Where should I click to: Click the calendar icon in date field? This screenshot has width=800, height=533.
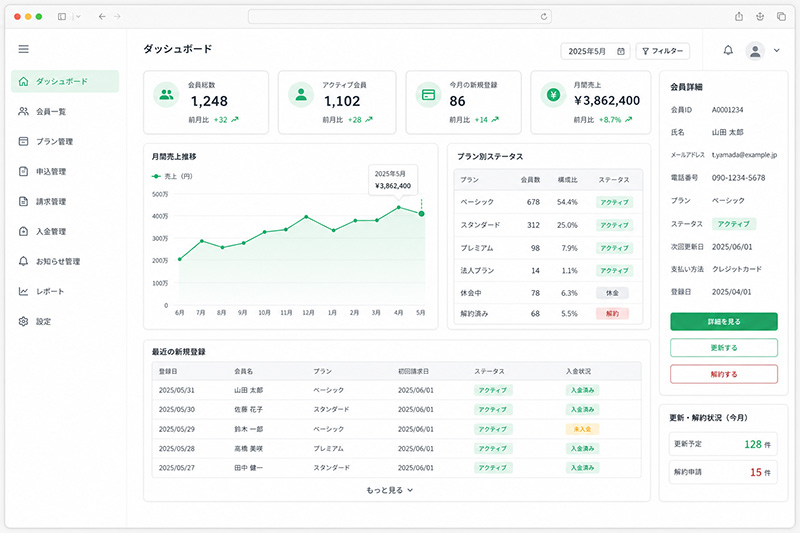[x=621, y=51]
